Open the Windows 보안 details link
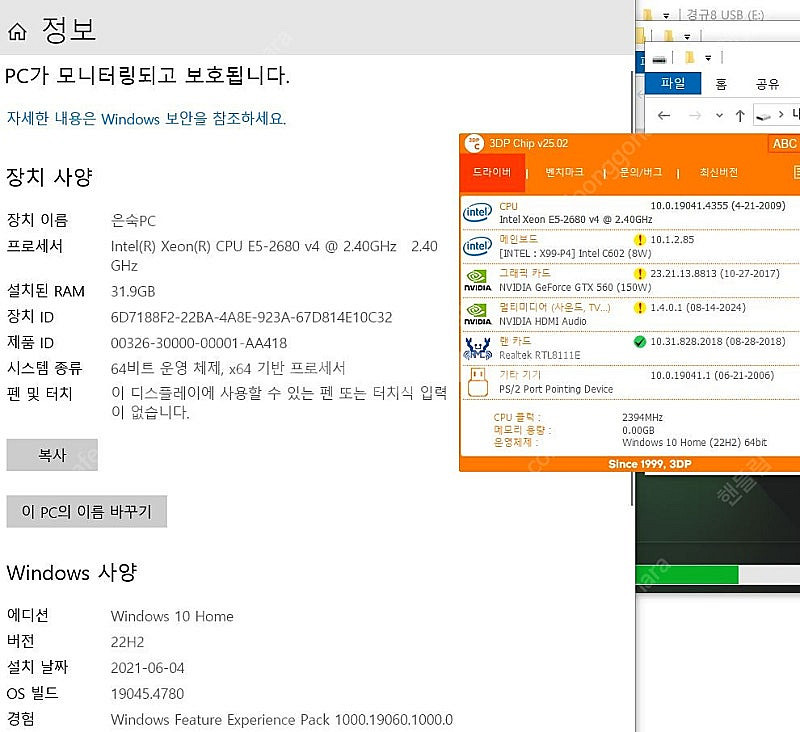The width and height of the screenshot is (800, 732). (146, 118)
